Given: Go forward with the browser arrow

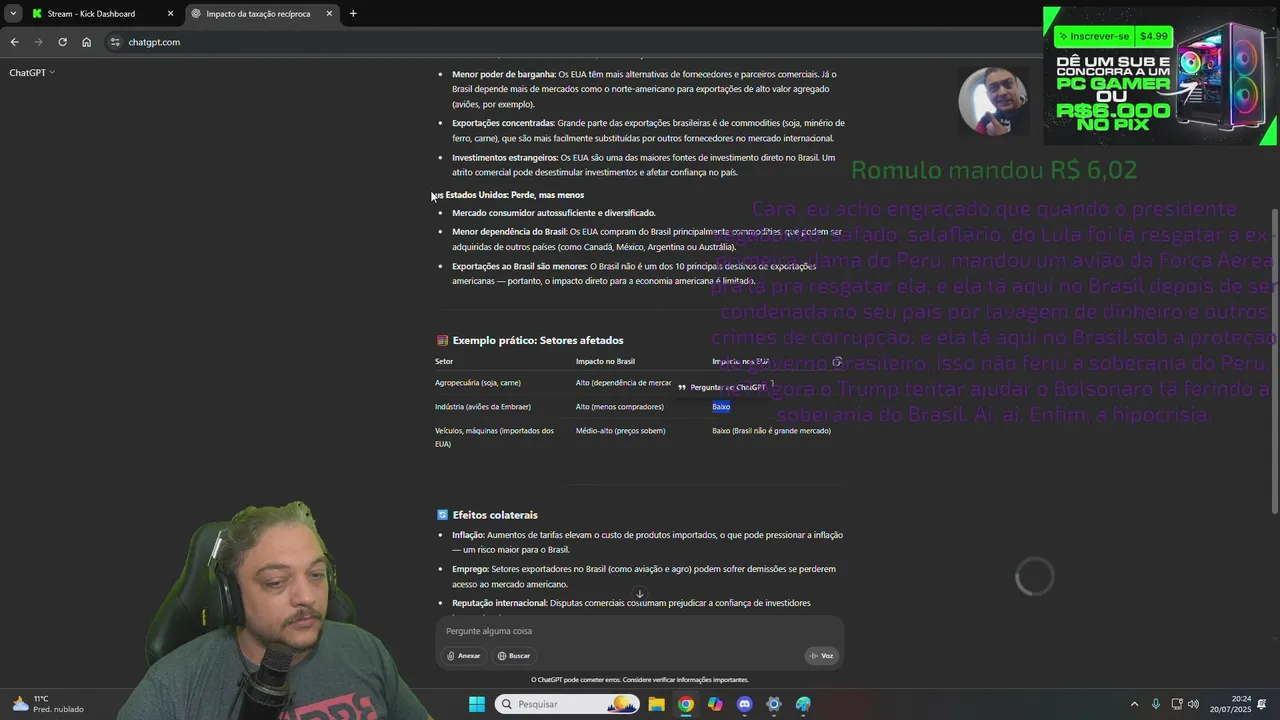Looking at the screenshot, I should [38, 42].
